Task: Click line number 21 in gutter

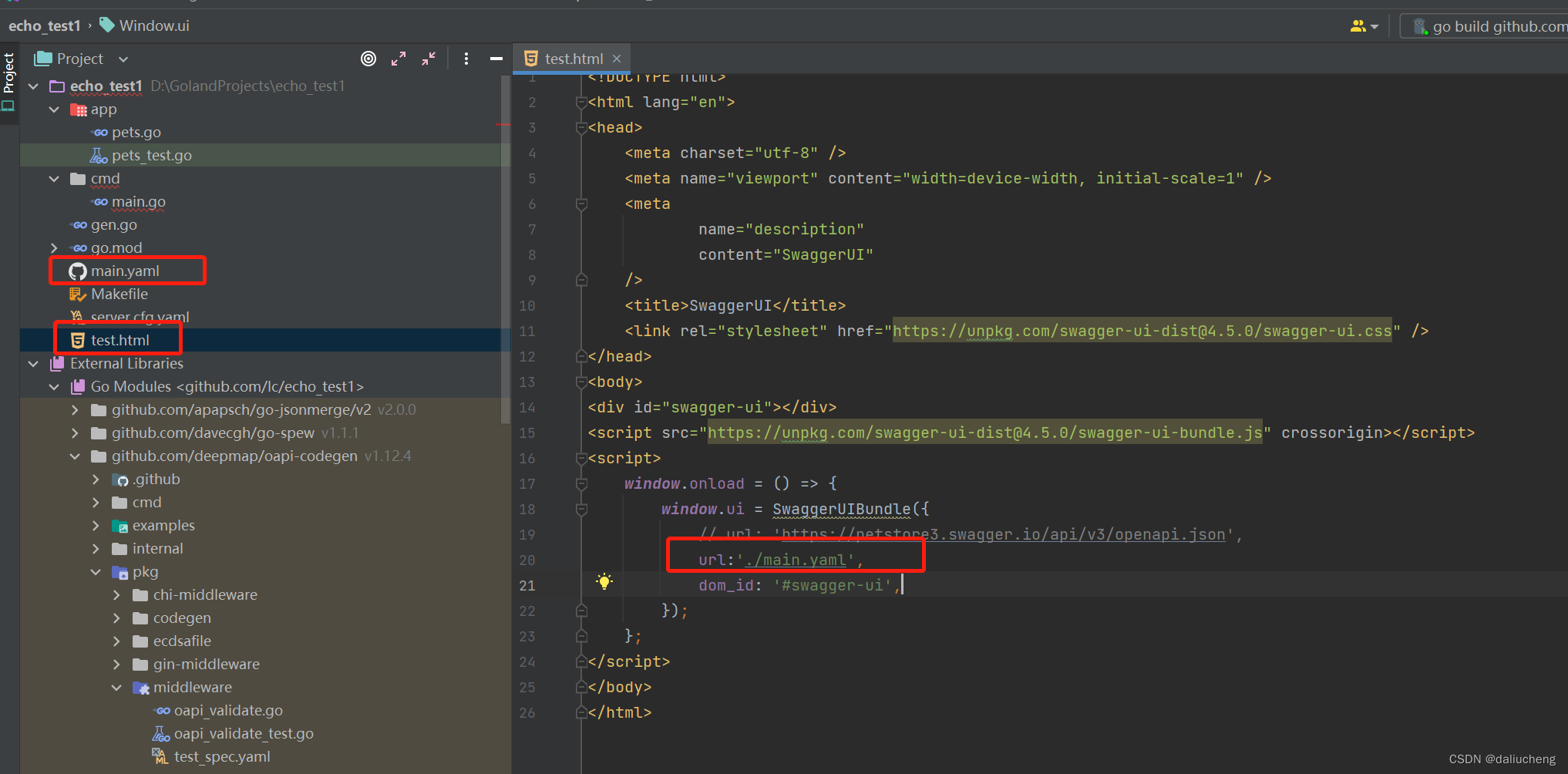Action: 527,586
